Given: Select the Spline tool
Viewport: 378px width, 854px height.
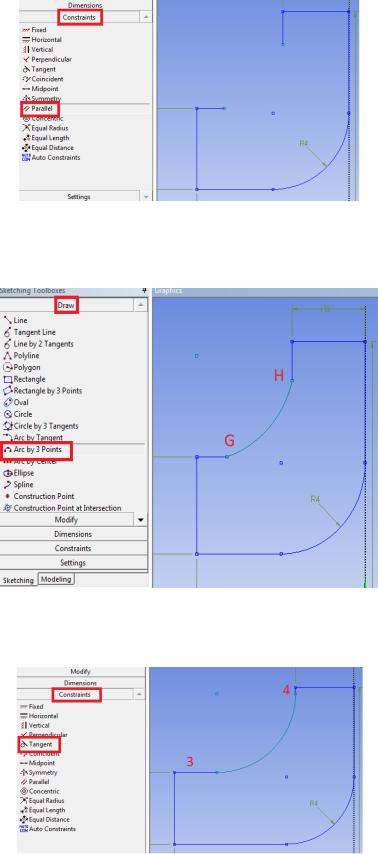Looking at the screenshot, I should tap(18, 485).
